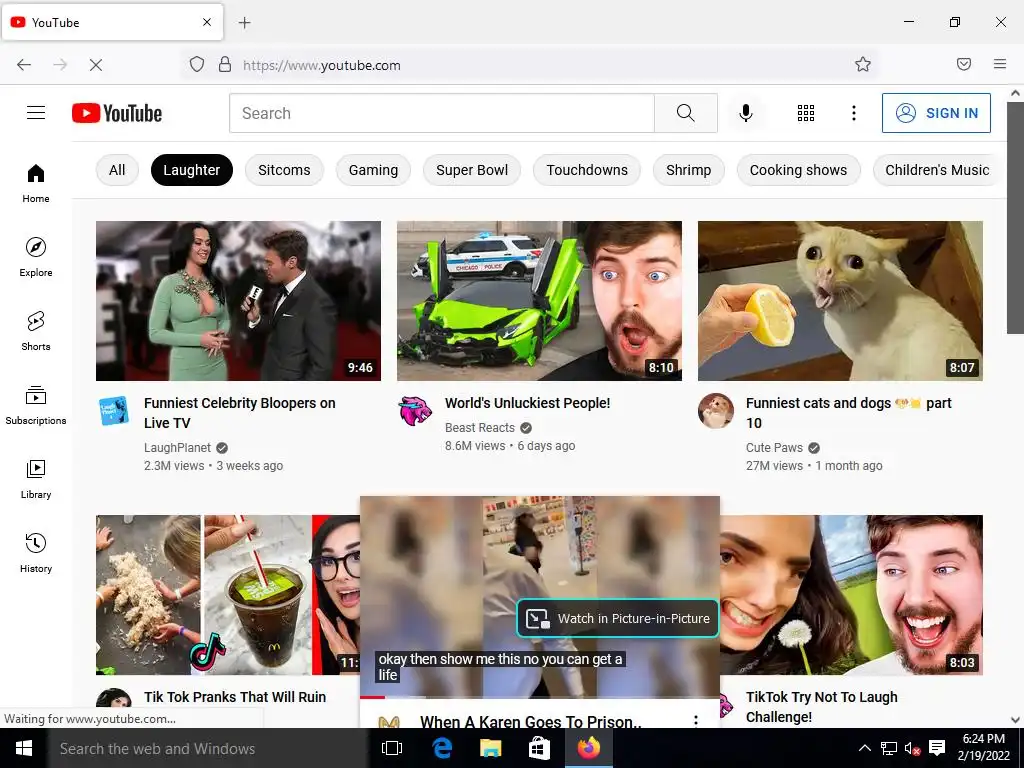Open TikTok Try Not To Laugh title
1024x768 pixels.
point(822,707)
